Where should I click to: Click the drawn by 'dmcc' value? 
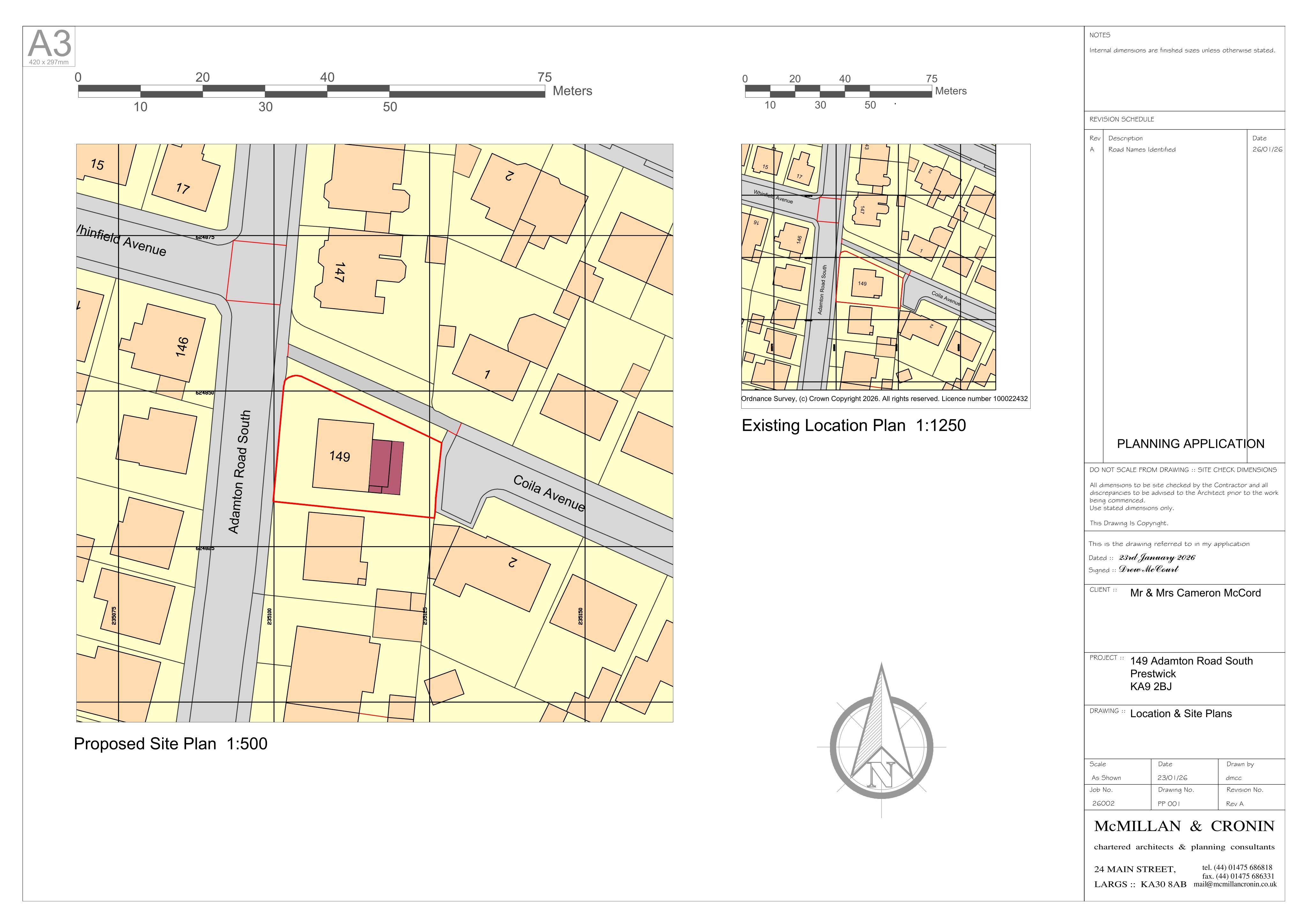click(x=1234, y=778)
